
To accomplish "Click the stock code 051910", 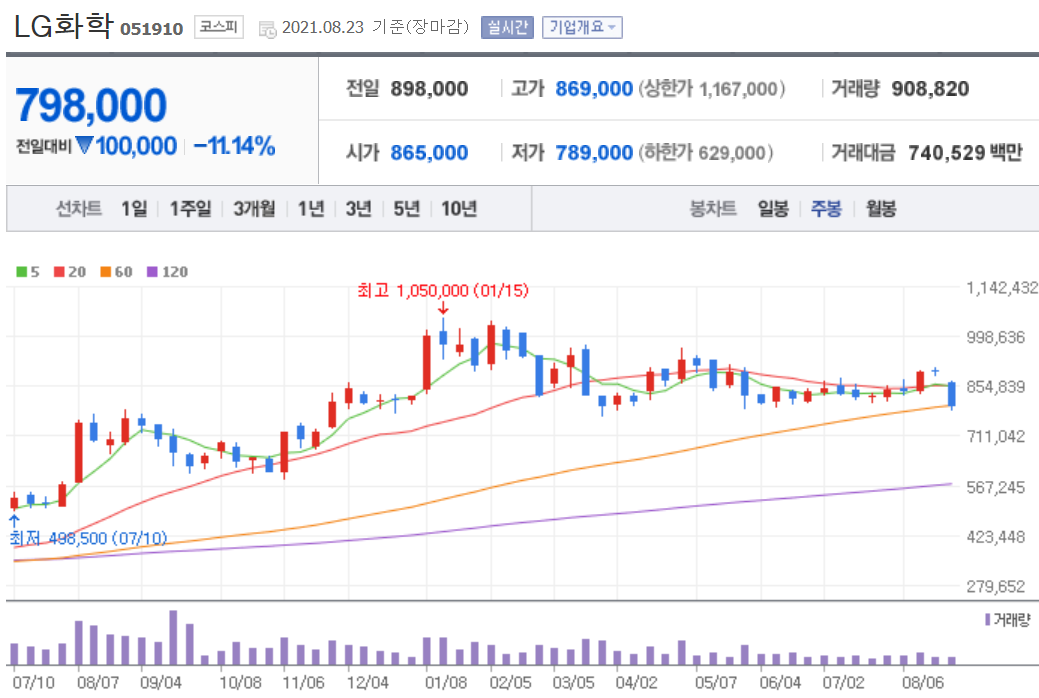I will pos(152,29).
